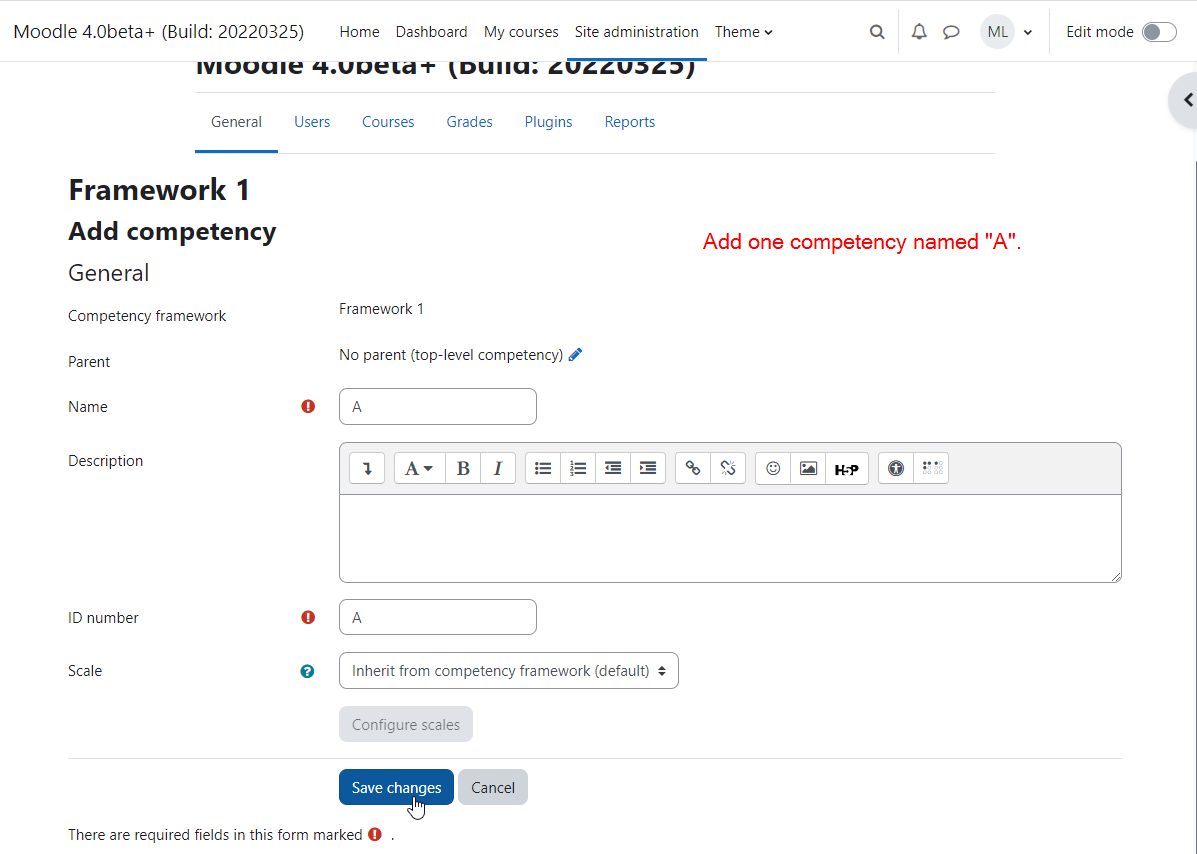Viewport: 1197px width, 854px height.
Task: Click inside the Description text area
Action: (x=731, y=539)
